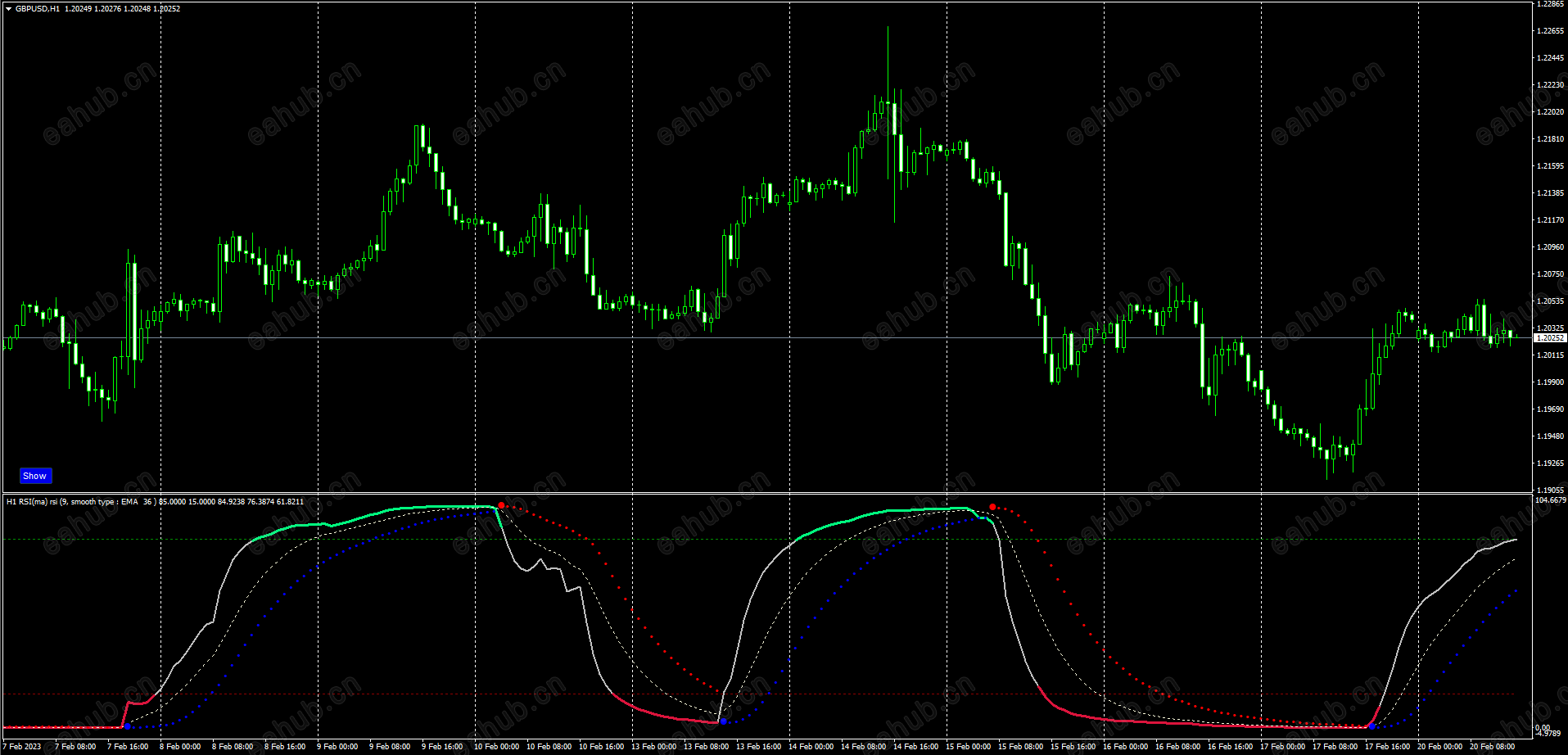Select the current price tag 1.20252 on the price axis
Image resolution: width=1568 pixels, height=755 pixels.
click(1549, 338)
